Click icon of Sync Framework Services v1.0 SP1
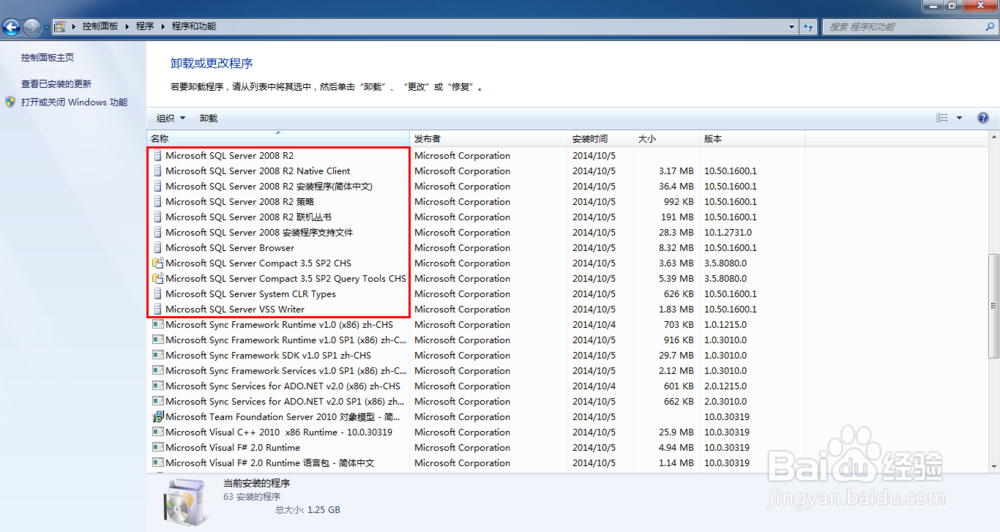 click(x=158, y=371)
